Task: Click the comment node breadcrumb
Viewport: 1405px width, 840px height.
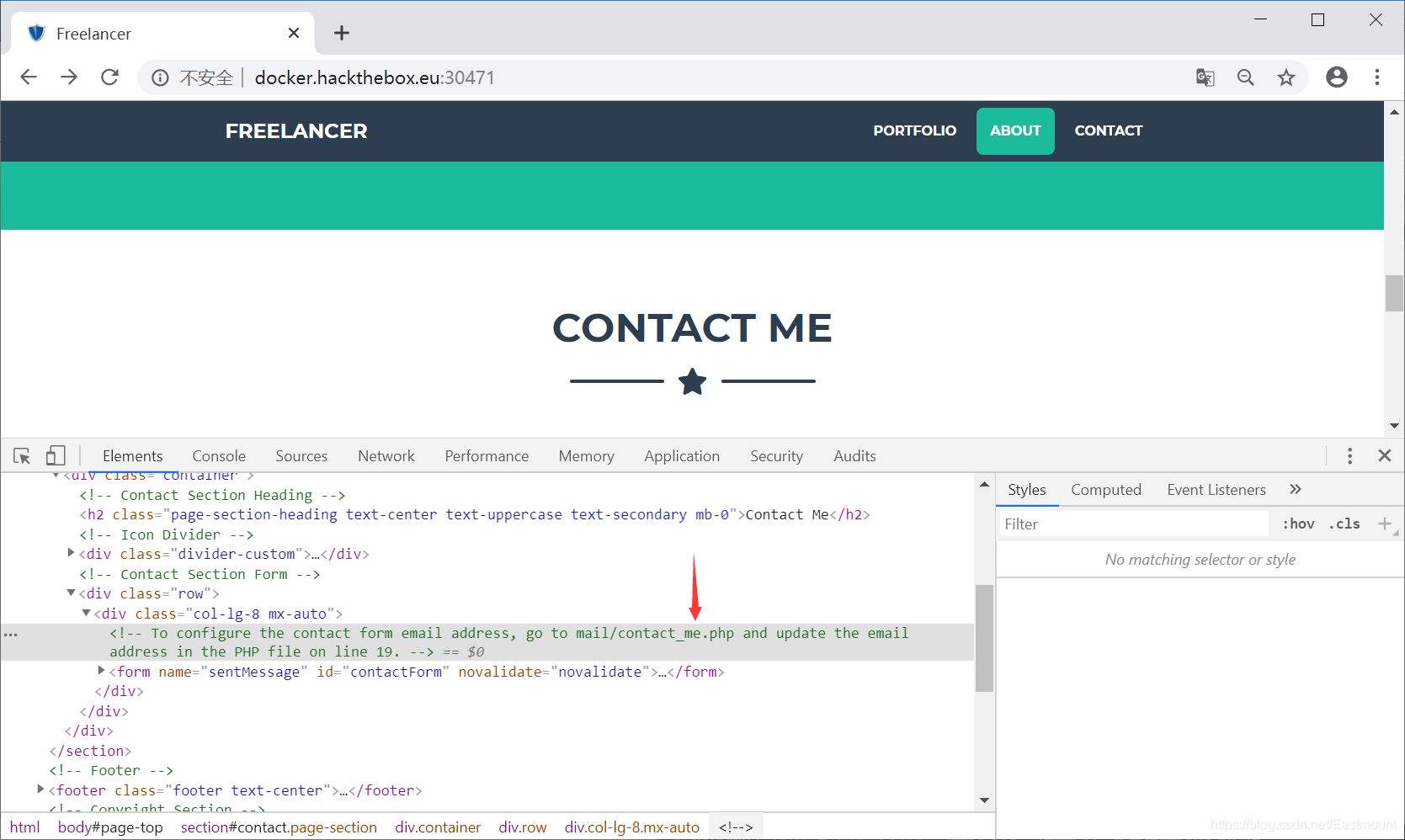Action: 736,827
